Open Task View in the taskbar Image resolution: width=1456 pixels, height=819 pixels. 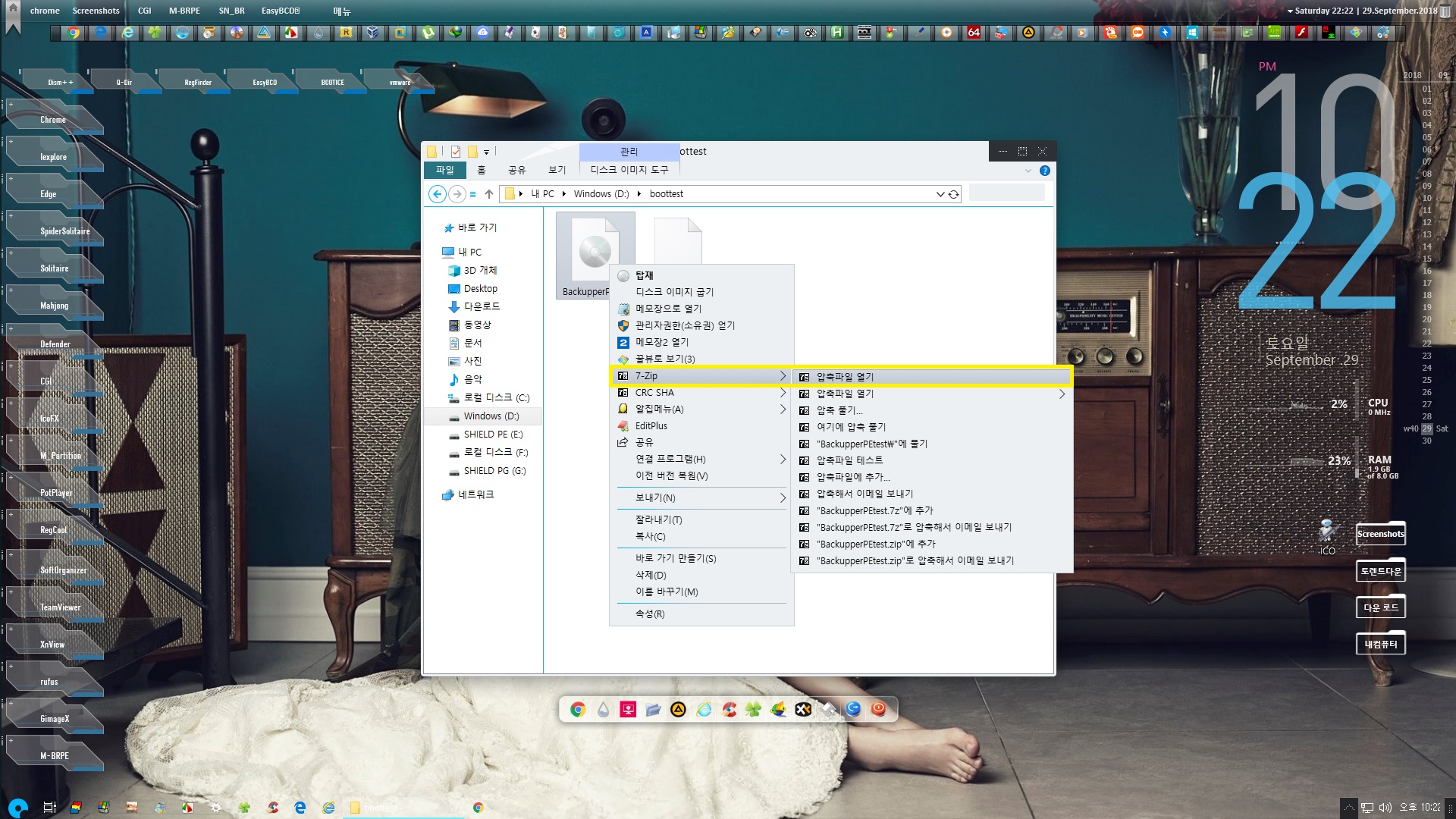tap(50, 808)
